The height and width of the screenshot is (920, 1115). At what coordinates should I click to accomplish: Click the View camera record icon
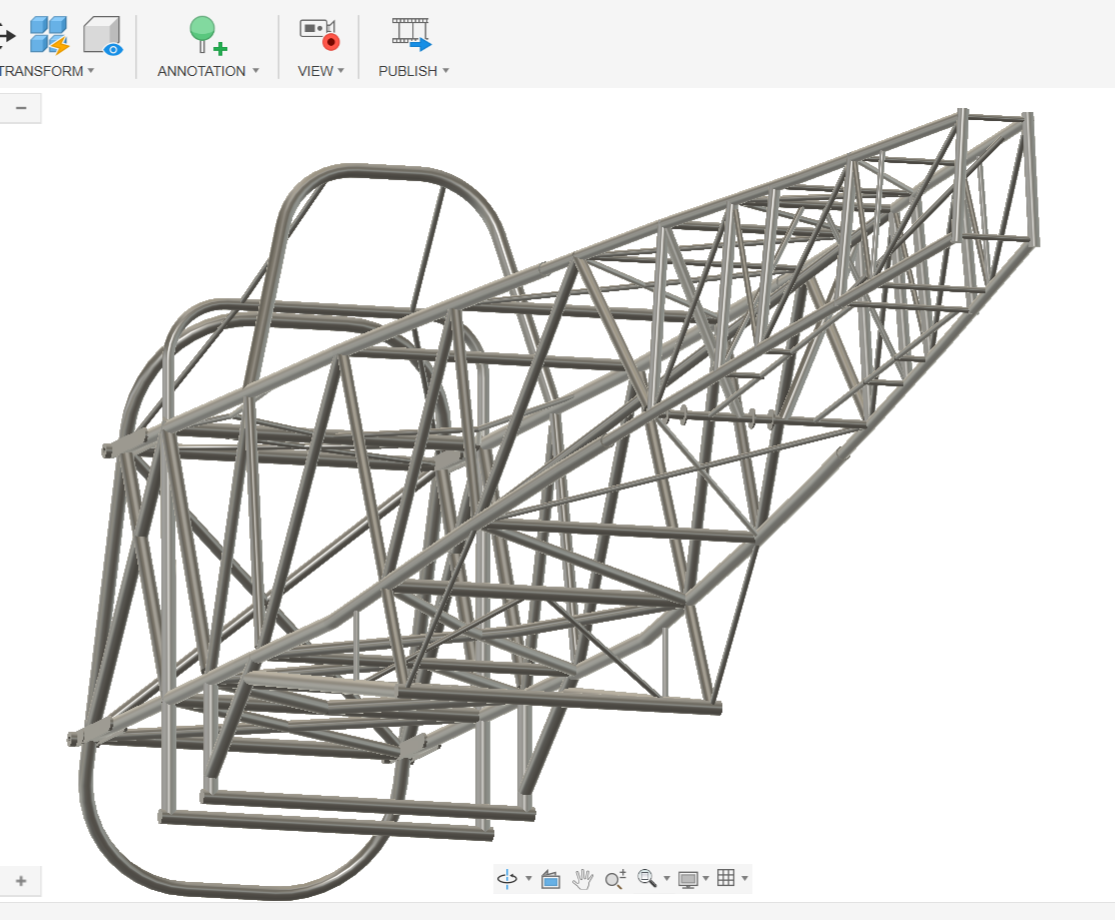pyautogui.click(x=320, y=34)
